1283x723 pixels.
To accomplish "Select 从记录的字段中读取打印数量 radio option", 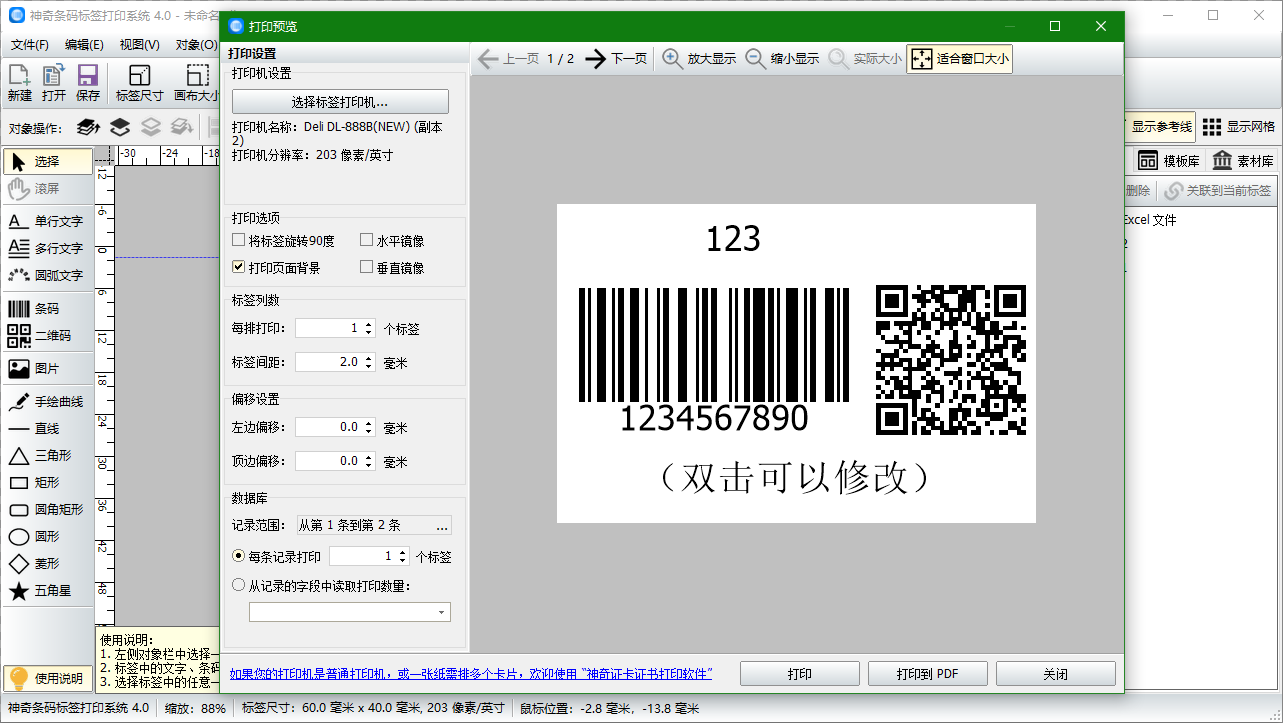I will click(x=238, y=584).
